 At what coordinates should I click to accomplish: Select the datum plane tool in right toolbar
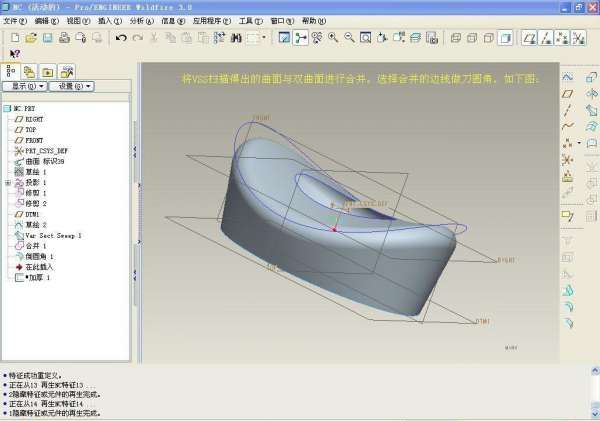click(x=568, y=94)
